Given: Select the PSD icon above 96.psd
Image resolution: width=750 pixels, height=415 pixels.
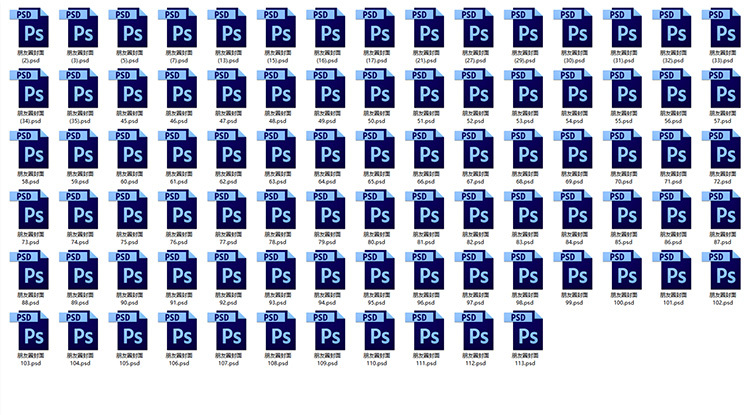Looking at the screenshot, I should click(425, 270).
